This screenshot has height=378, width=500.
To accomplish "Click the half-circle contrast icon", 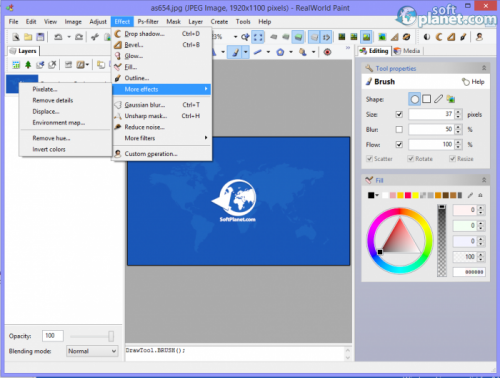I will tap(427, 37).
